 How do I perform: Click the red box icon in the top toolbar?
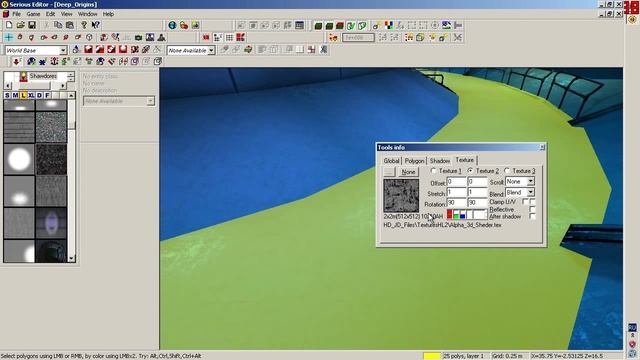(340, 25)
